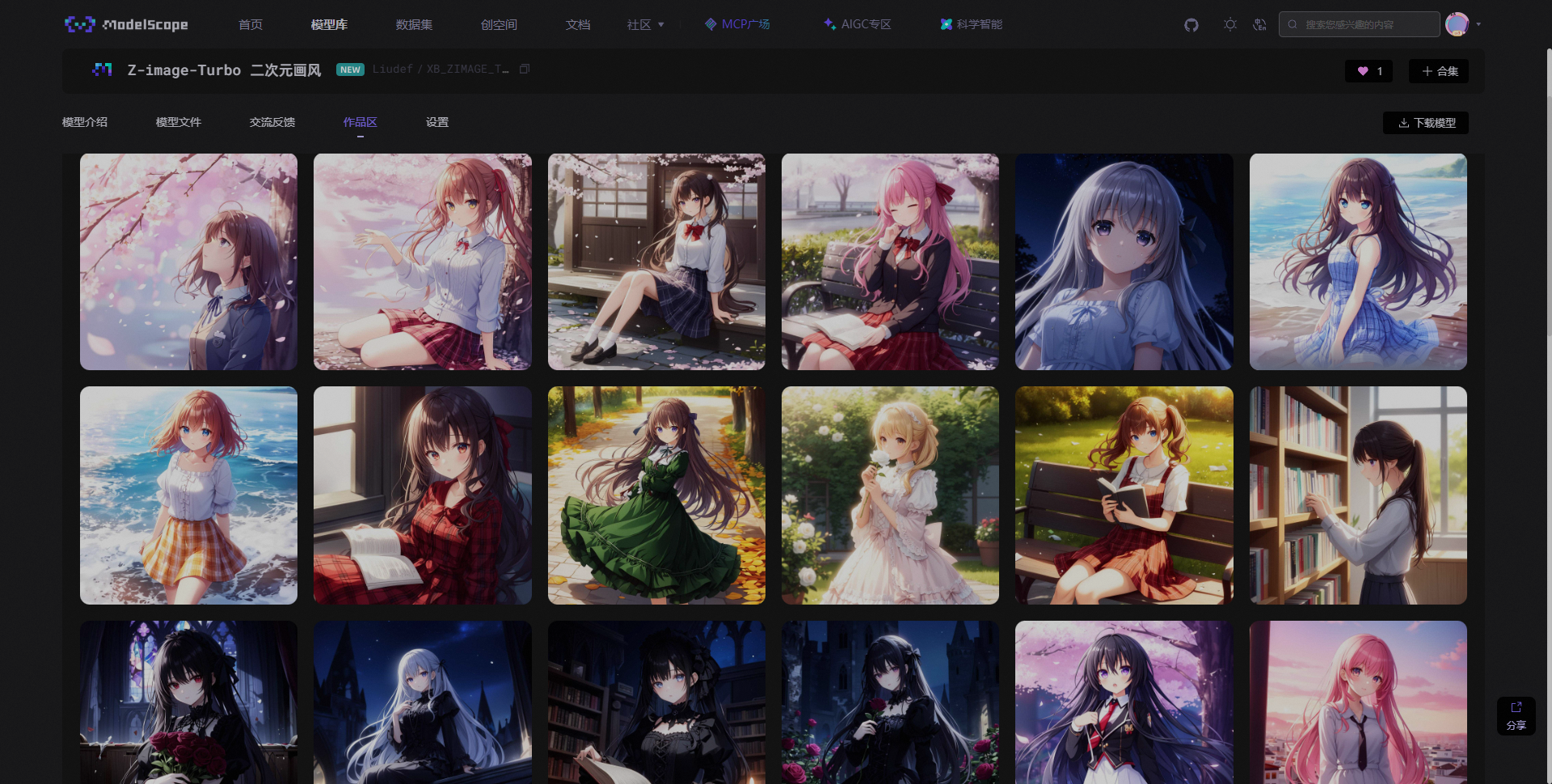The width and height of the screenshot is (1552, 784).
Task: Open the ModelScope logo home link
Action: [x=126, y=24]
